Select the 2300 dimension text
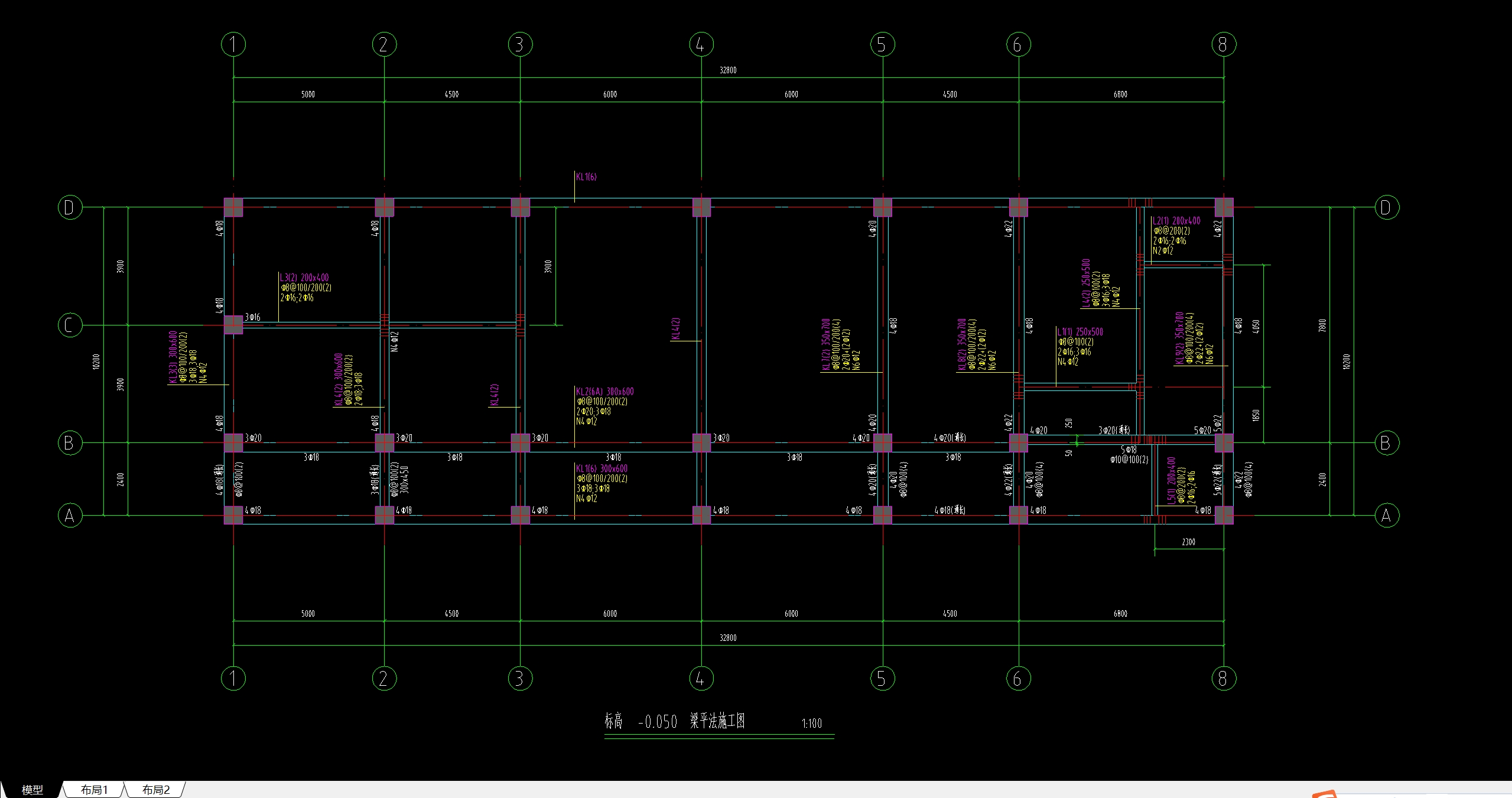1512x798 pixels. click(1189, 542)
